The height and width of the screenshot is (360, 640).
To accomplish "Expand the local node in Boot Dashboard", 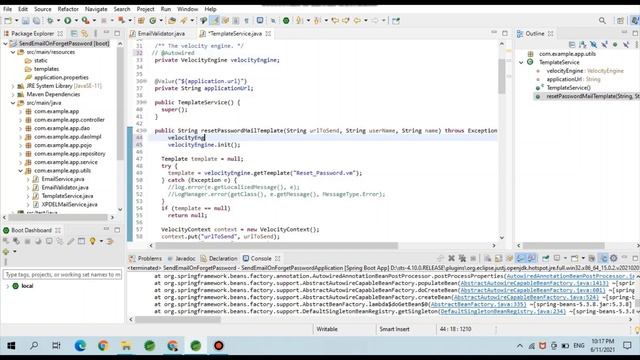I will coord(7,286).
